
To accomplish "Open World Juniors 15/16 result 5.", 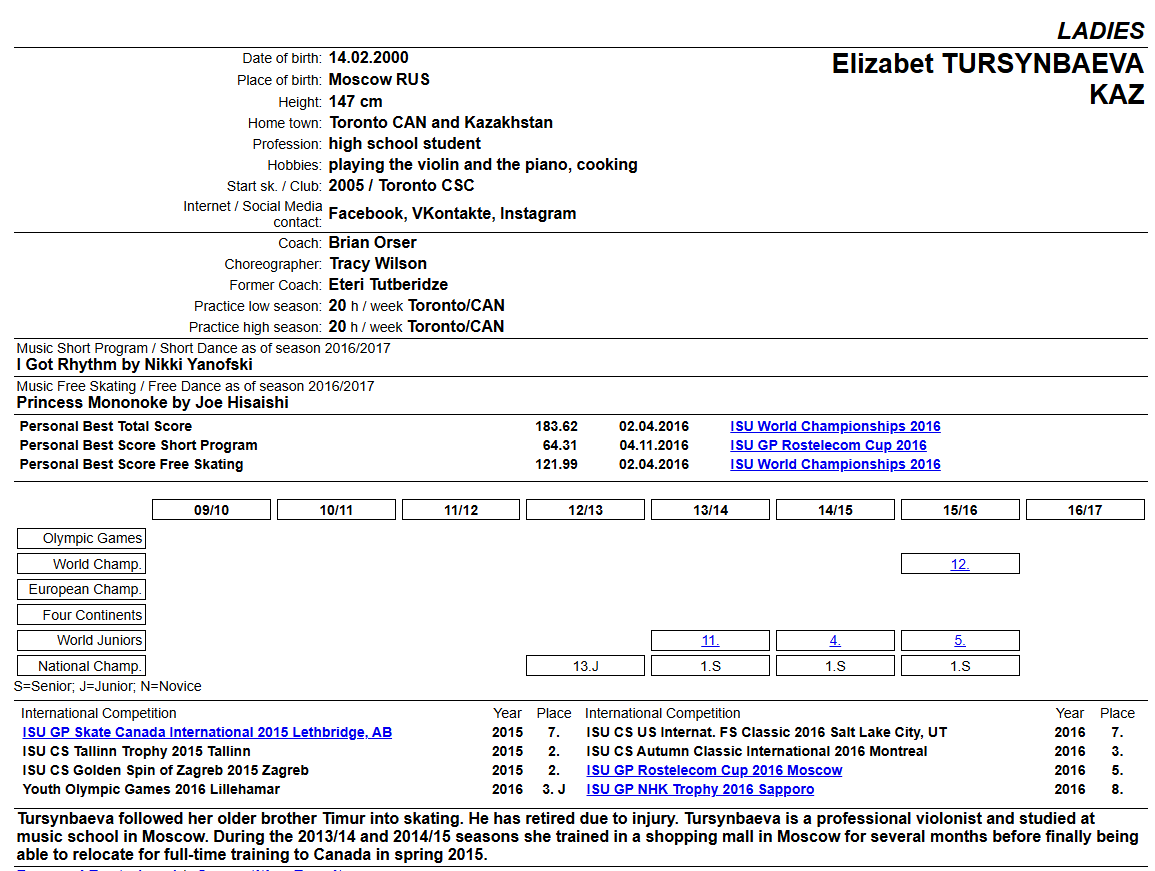I will (x=960, y=640).
